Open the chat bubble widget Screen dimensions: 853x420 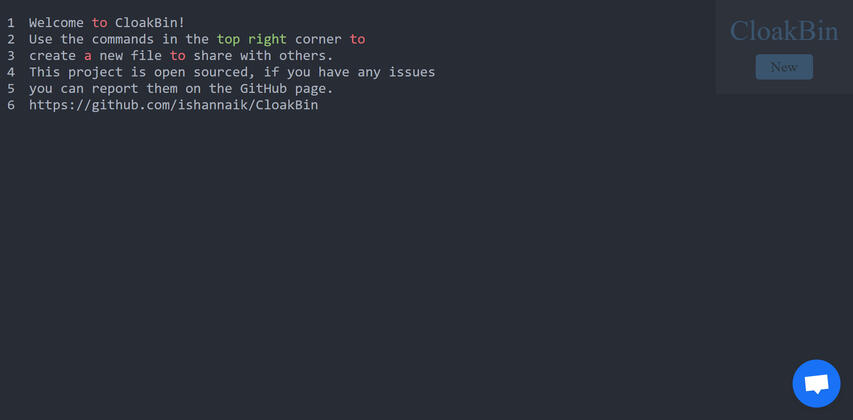(816, 384)
